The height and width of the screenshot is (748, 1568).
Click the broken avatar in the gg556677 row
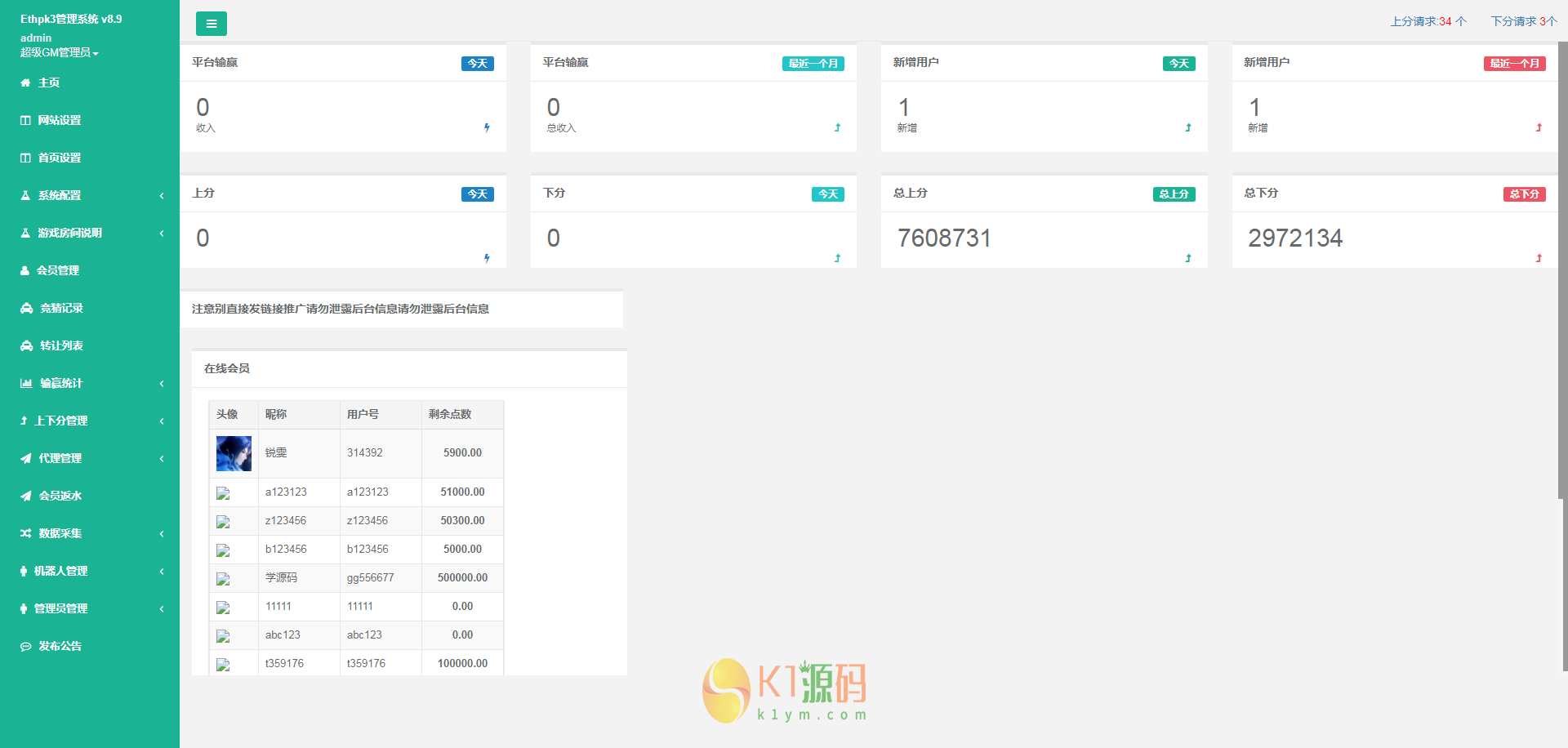(223, 579)
